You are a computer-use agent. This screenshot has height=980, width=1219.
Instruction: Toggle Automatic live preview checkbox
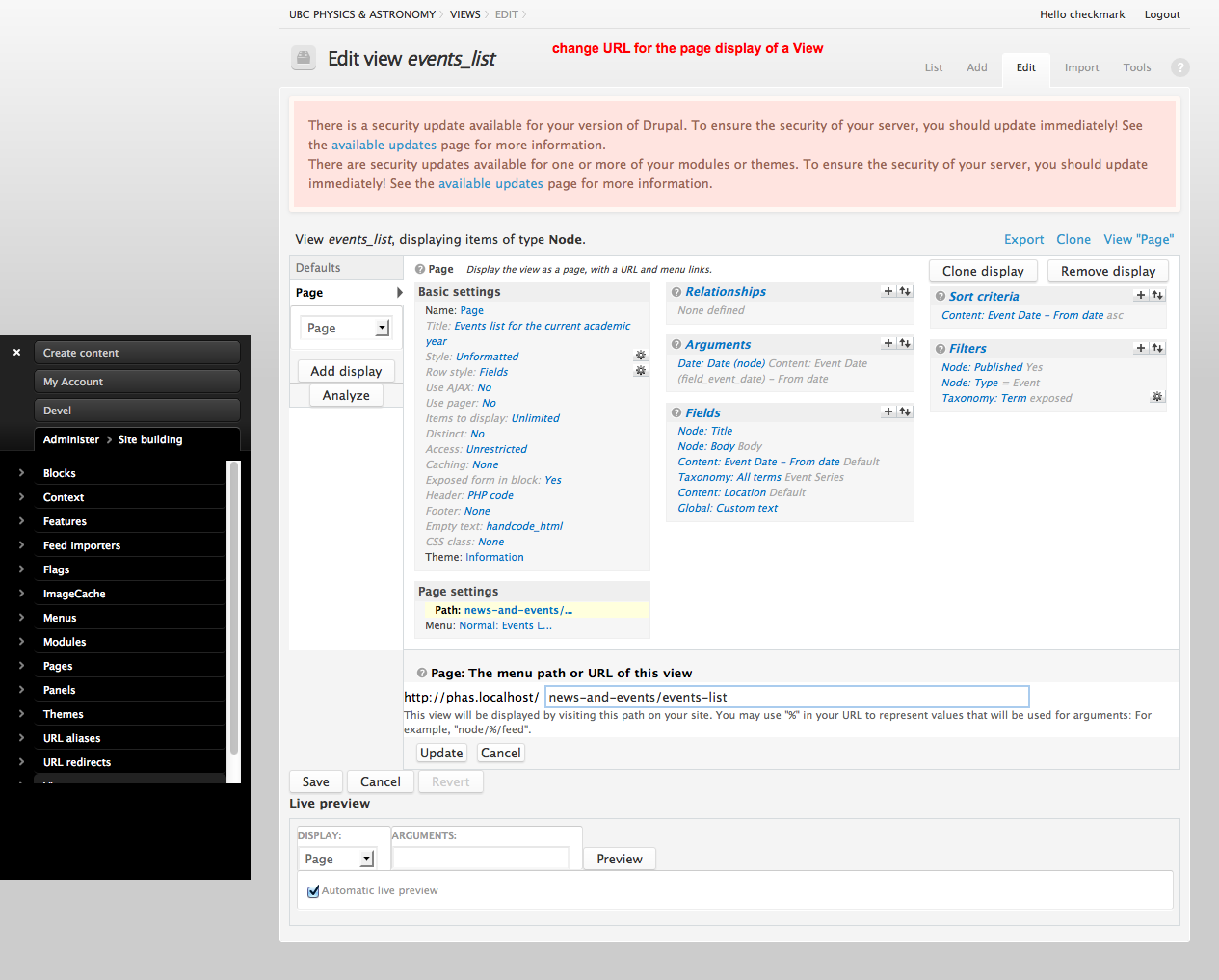(313, 891)
